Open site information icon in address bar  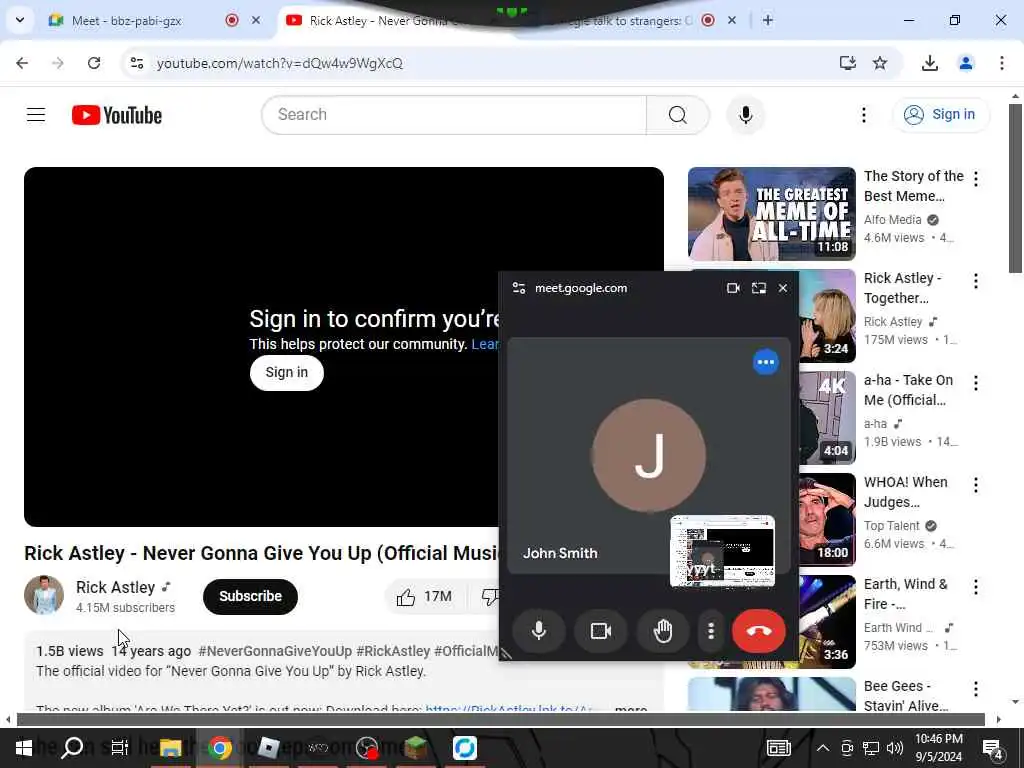(x=136, y=63)
